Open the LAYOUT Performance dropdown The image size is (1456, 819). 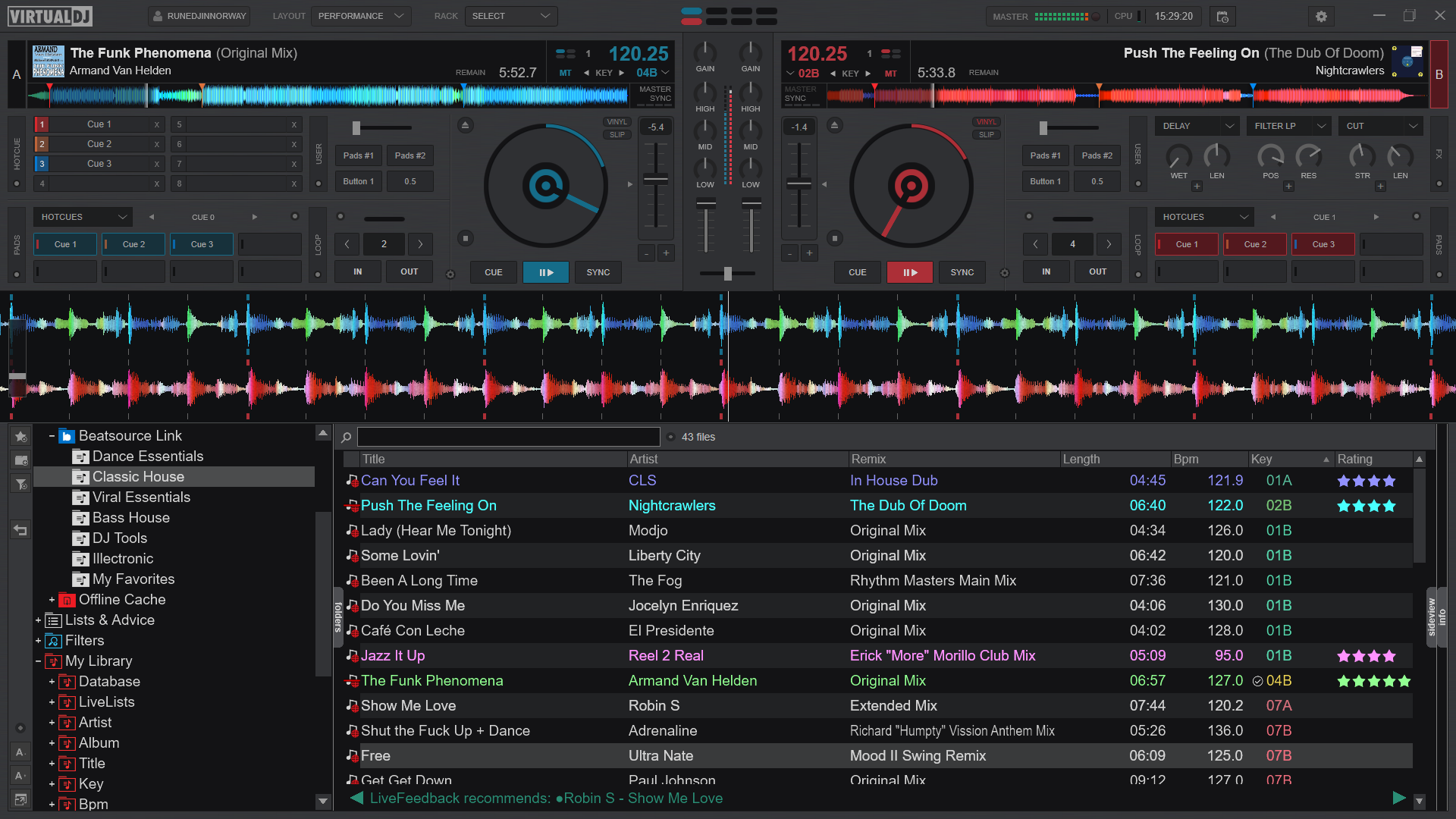pos(361,16)
